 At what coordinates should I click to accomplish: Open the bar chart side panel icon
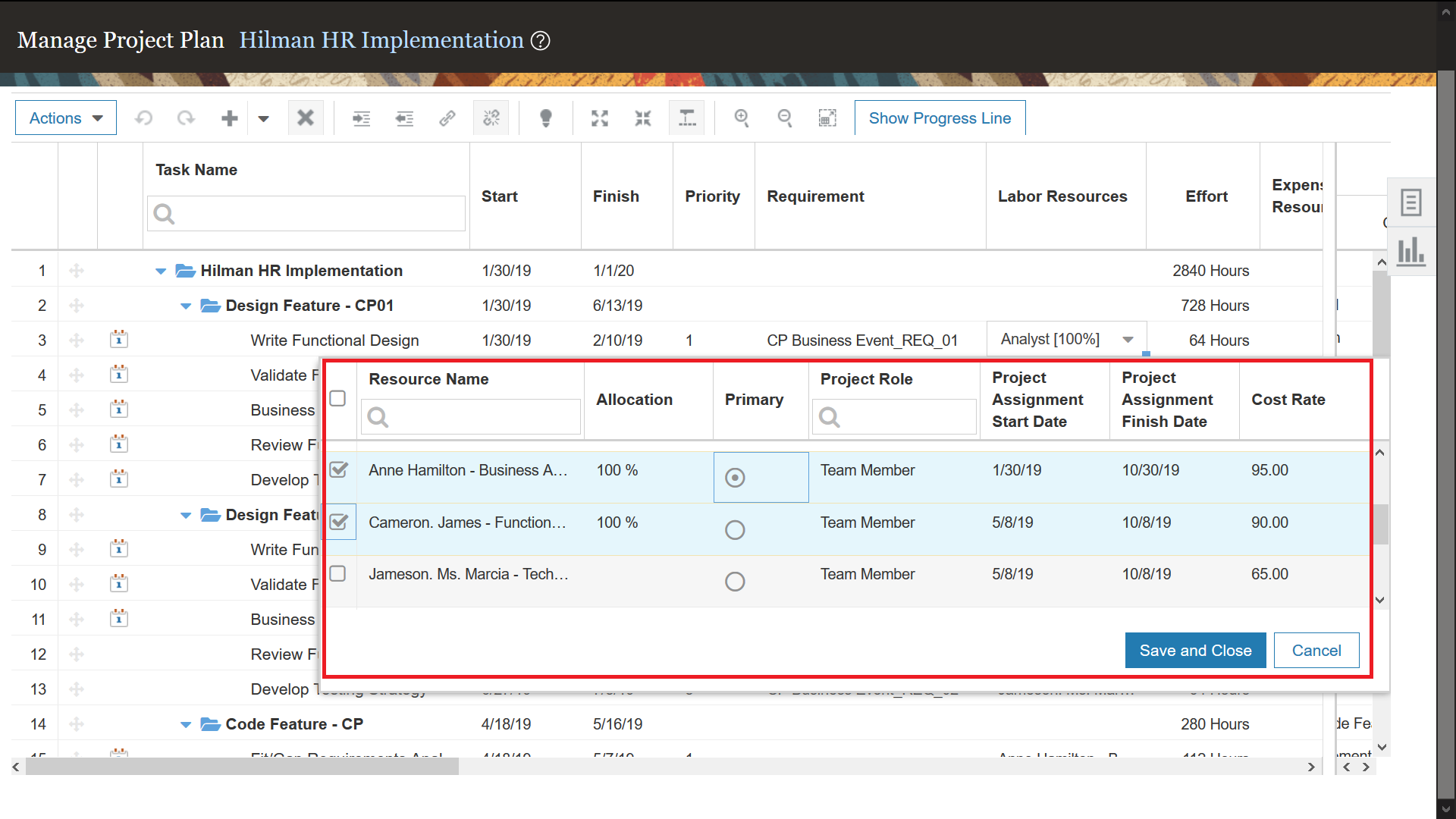tap(1410, 251)
